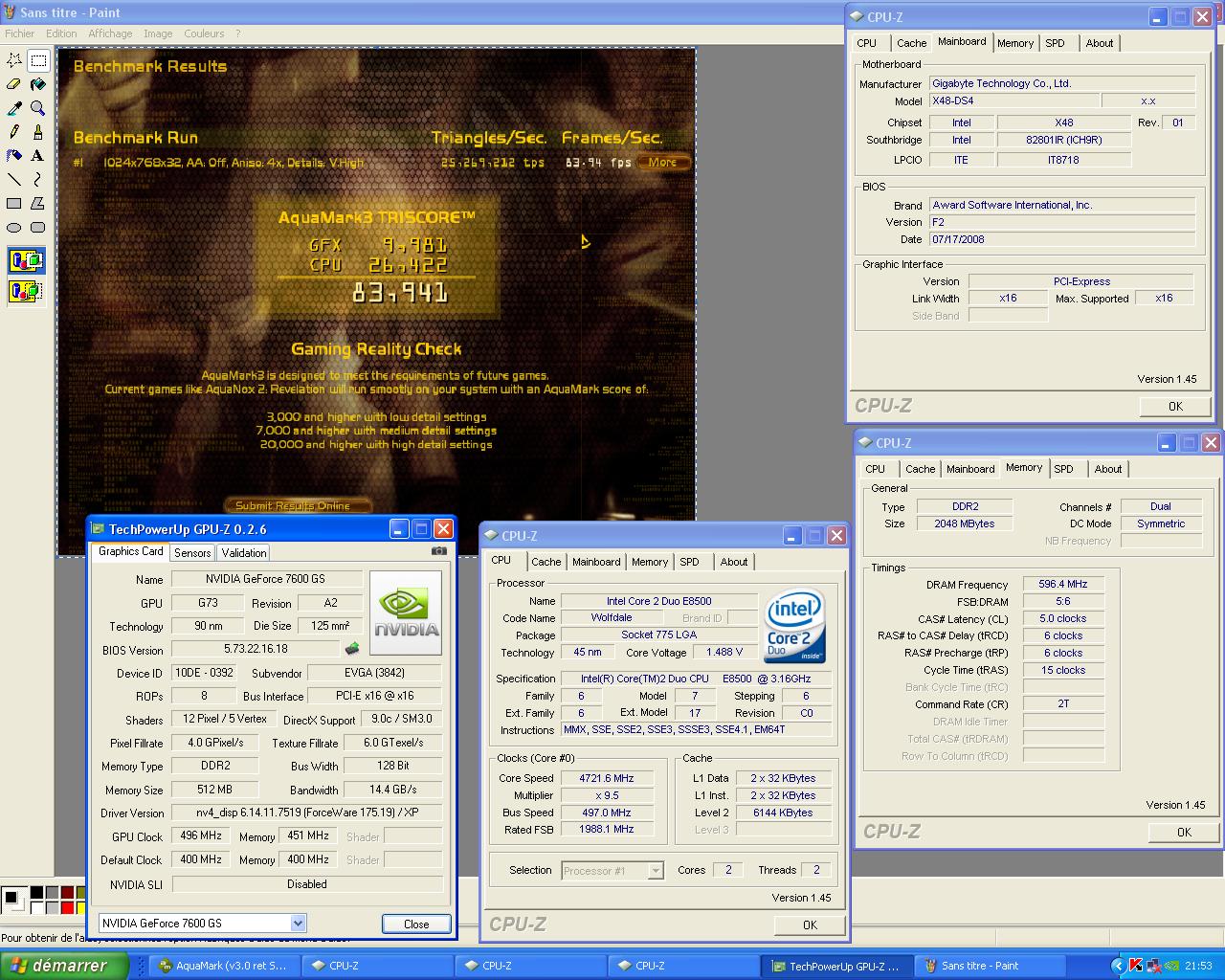1225x980 pixels.
Task: Click the Paint title bar application icon
Action: pos(9,12)
